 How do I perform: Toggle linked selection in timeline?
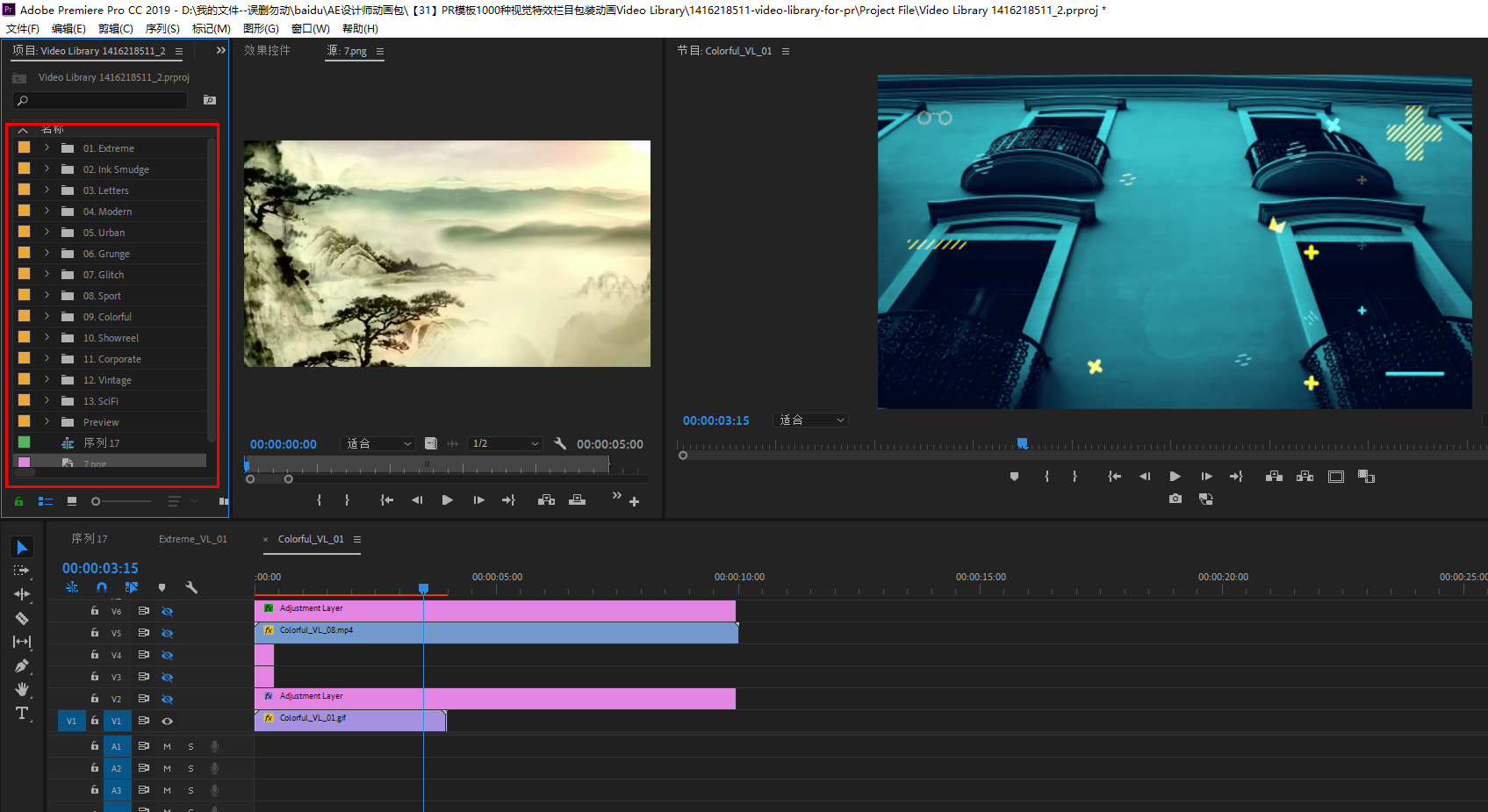tap(132, 587)
